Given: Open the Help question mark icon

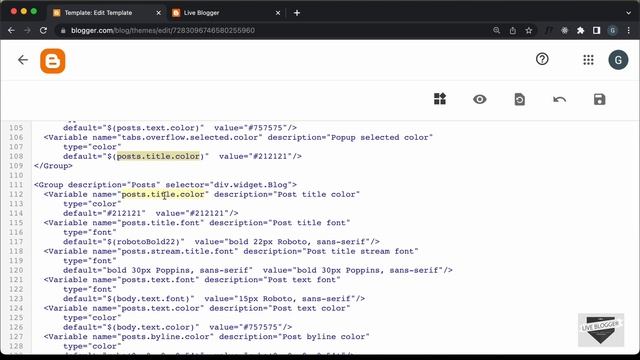Looking at the screenshot, I should (542, 60).
